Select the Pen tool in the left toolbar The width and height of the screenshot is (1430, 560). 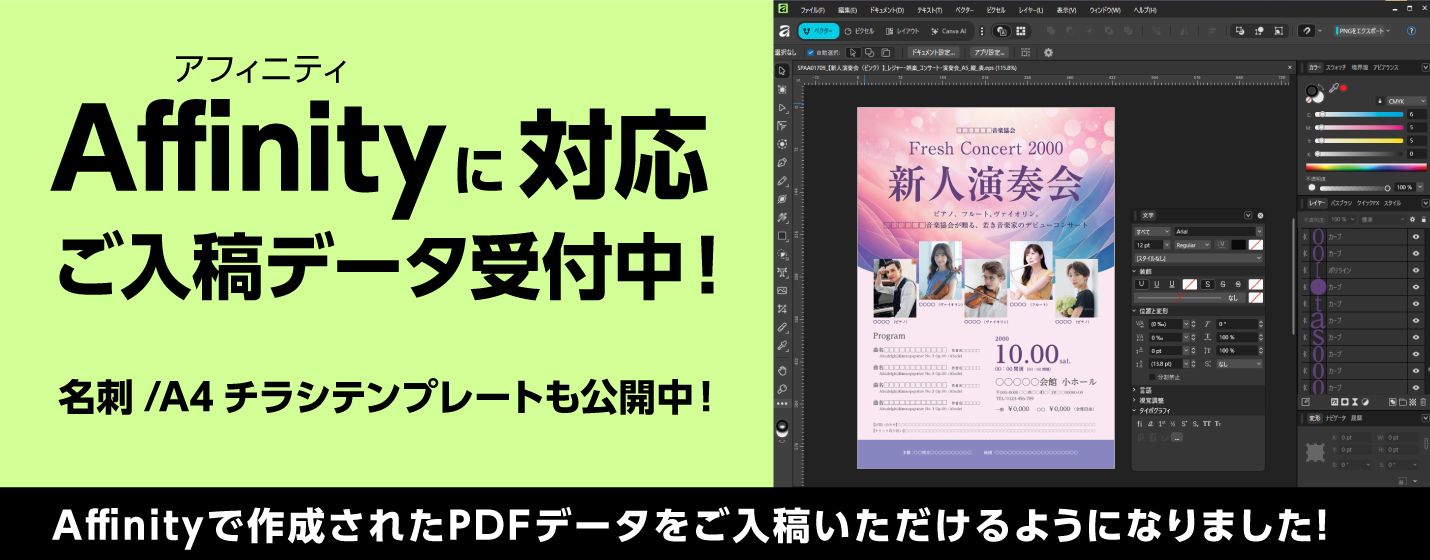click(x=782, y=161)
